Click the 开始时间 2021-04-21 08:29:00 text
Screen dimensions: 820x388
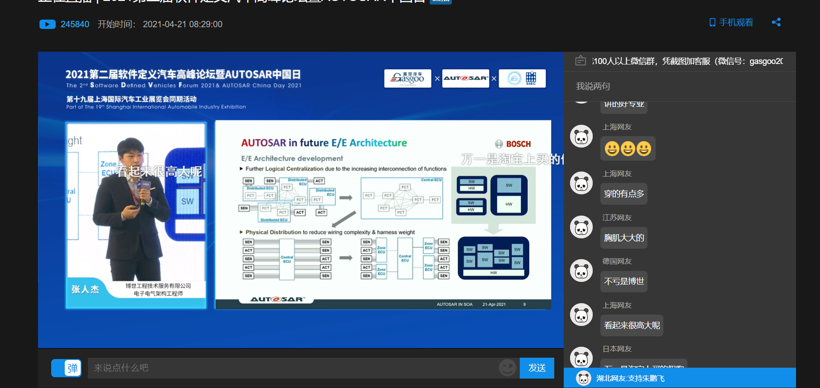[x=160, y=24]
